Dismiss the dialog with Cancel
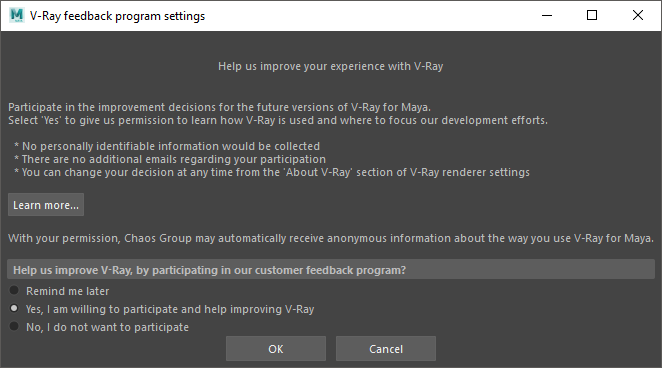662x368 pixels. click(x=386, y=349)
